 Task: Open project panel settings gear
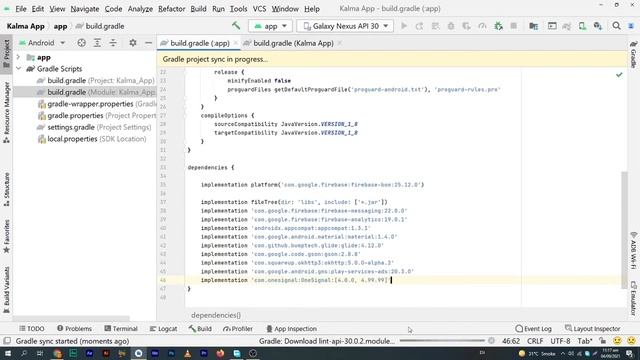133,43
